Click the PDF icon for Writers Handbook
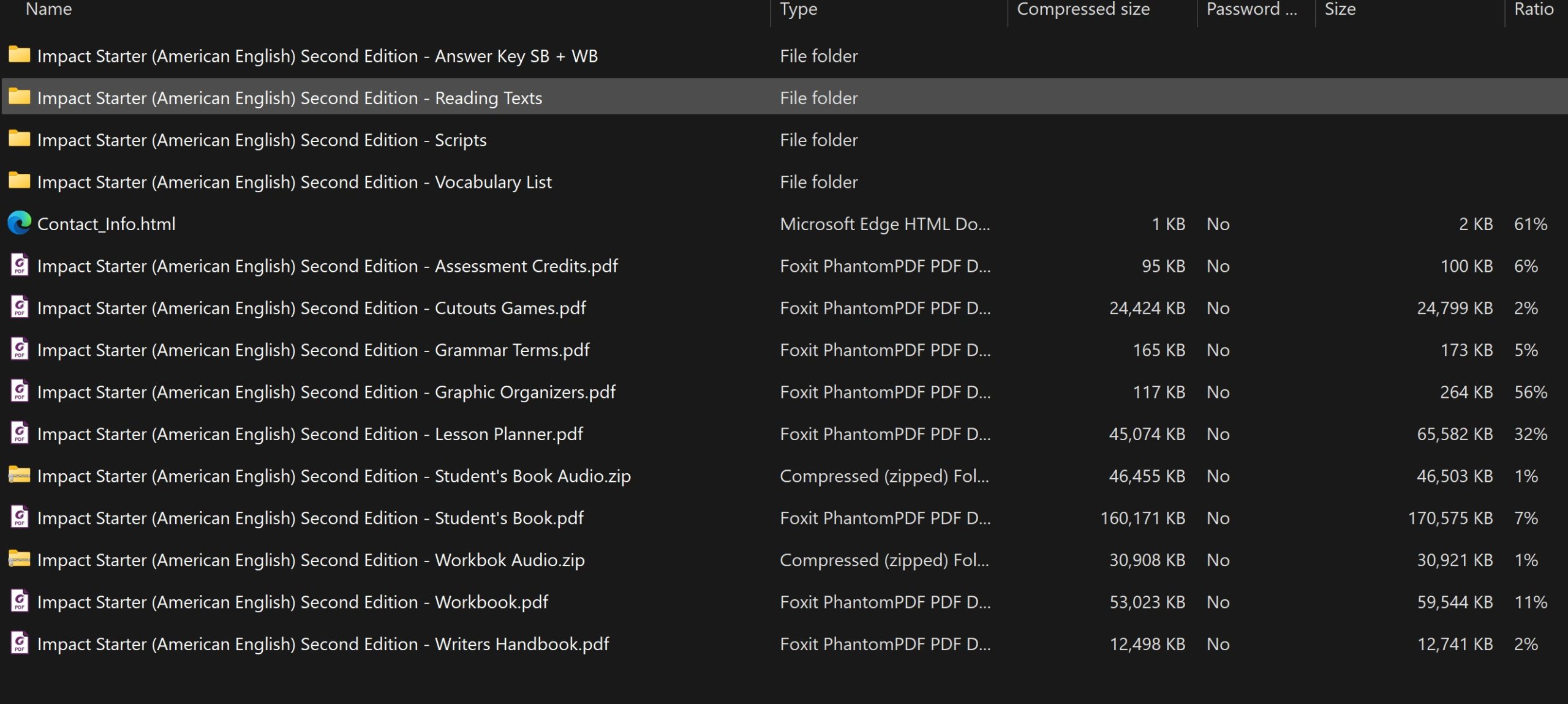Image resolution: width=1568 pixels, height=704 pixels. pos(19,643)
